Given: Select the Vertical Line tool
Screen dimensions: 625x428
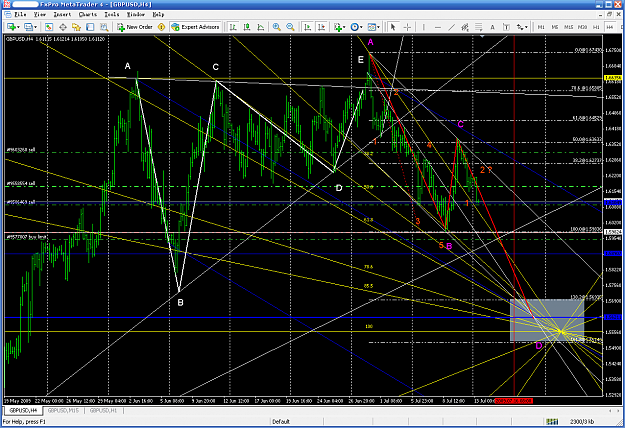Looking at the screenshot, I should [423, 27].
